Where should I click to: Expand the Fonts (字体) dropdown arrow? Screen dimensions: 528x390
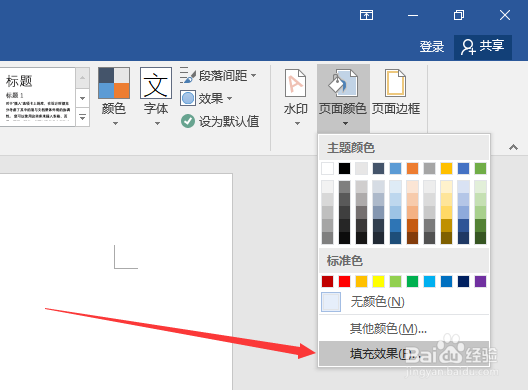pyautogui.click(x=157, y=124)
